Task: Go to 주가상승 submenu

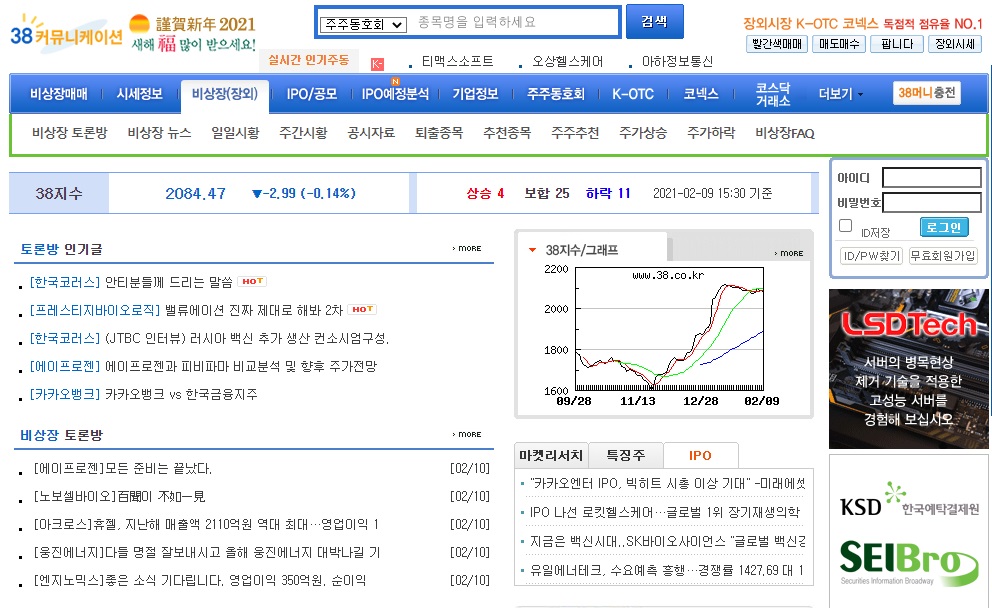Action: click(643, 133)
